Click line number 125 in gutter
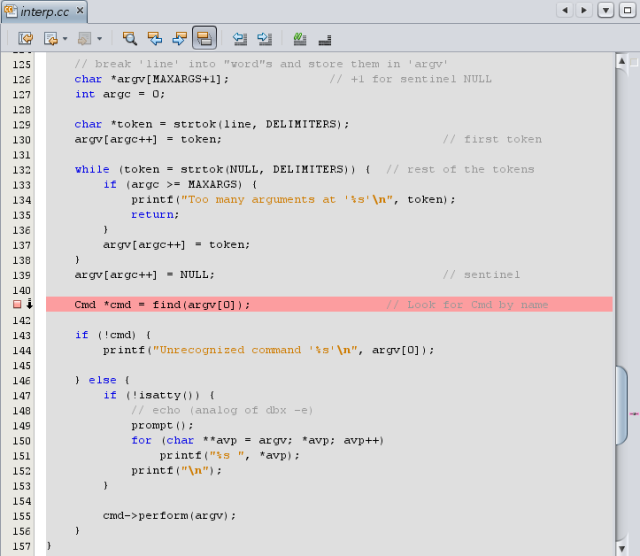This screenshot has height=556, width=640. [x=21, y=64]
